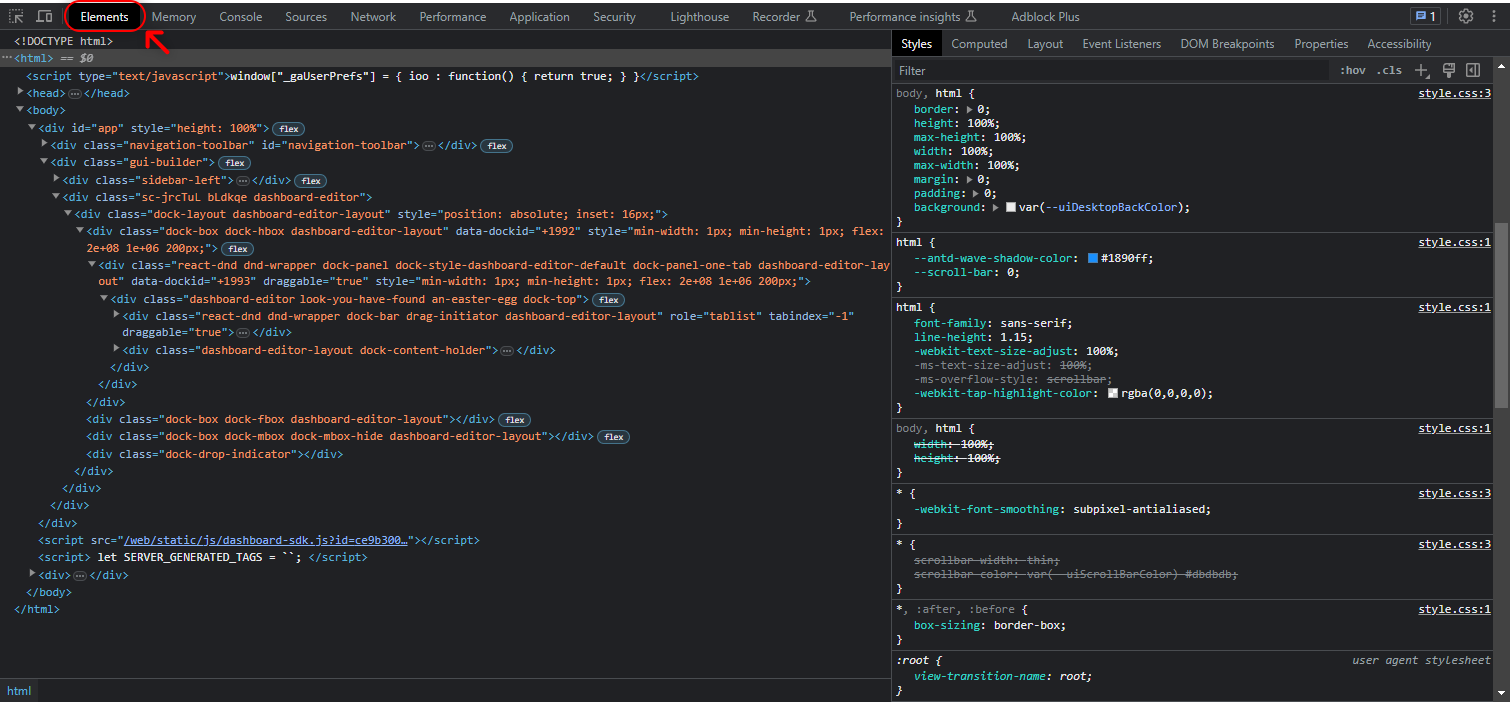
Task: Open DevTools settings gear
Action: (x=1465, y=17)
